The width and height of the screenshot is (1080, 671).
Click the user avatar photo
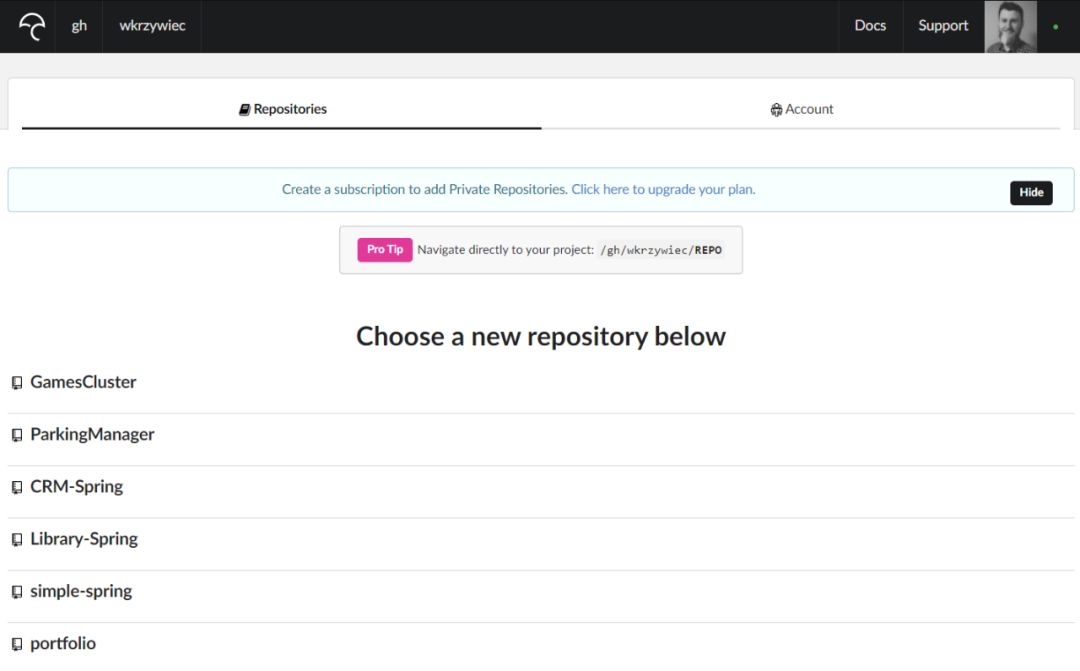(x=1010, y=27)
